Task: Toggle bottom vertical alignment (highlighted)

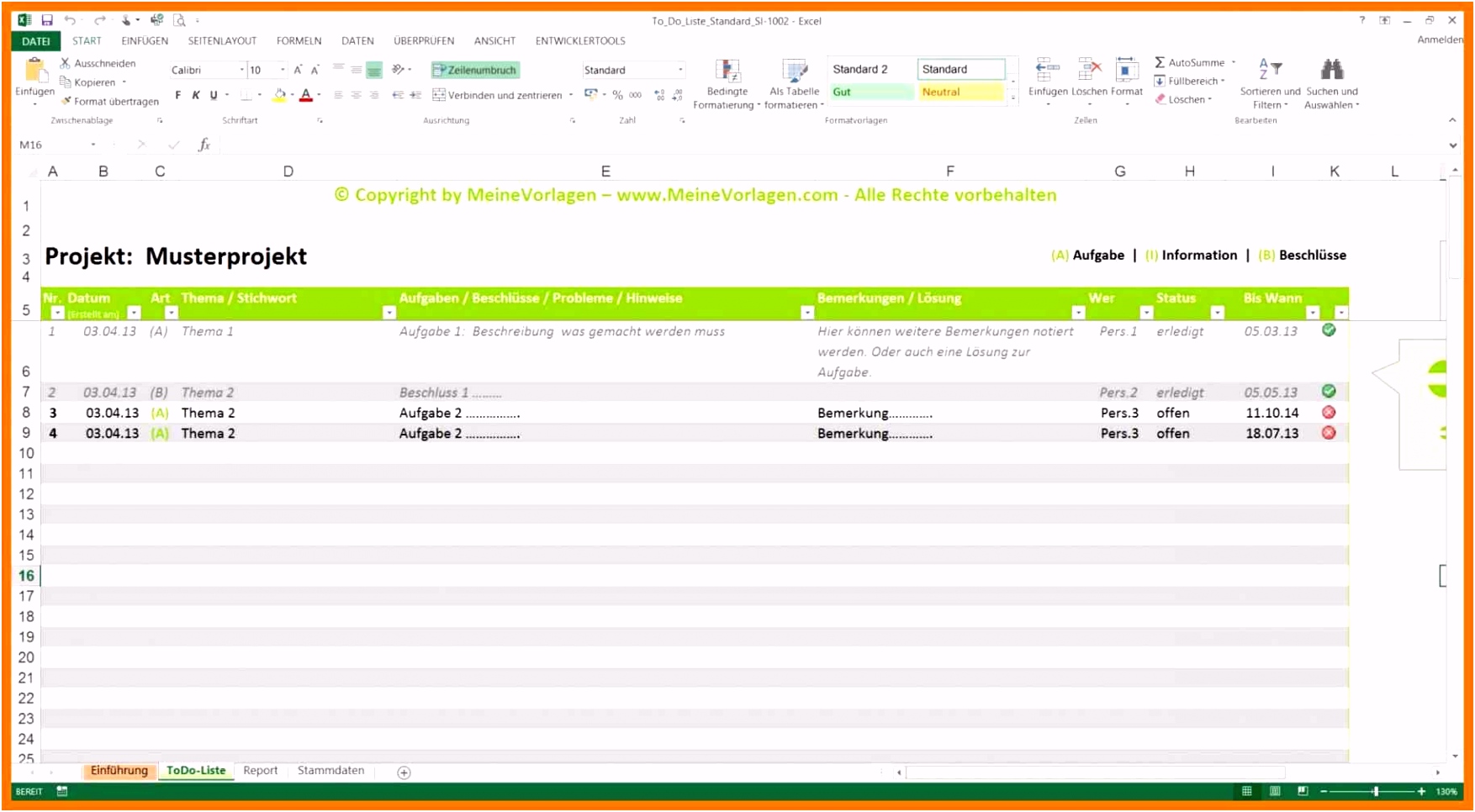Action: point(374,70)
